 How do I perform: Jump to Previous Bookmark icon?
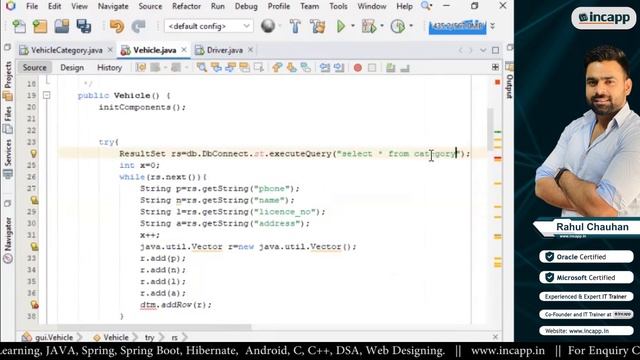click(277, 68)
